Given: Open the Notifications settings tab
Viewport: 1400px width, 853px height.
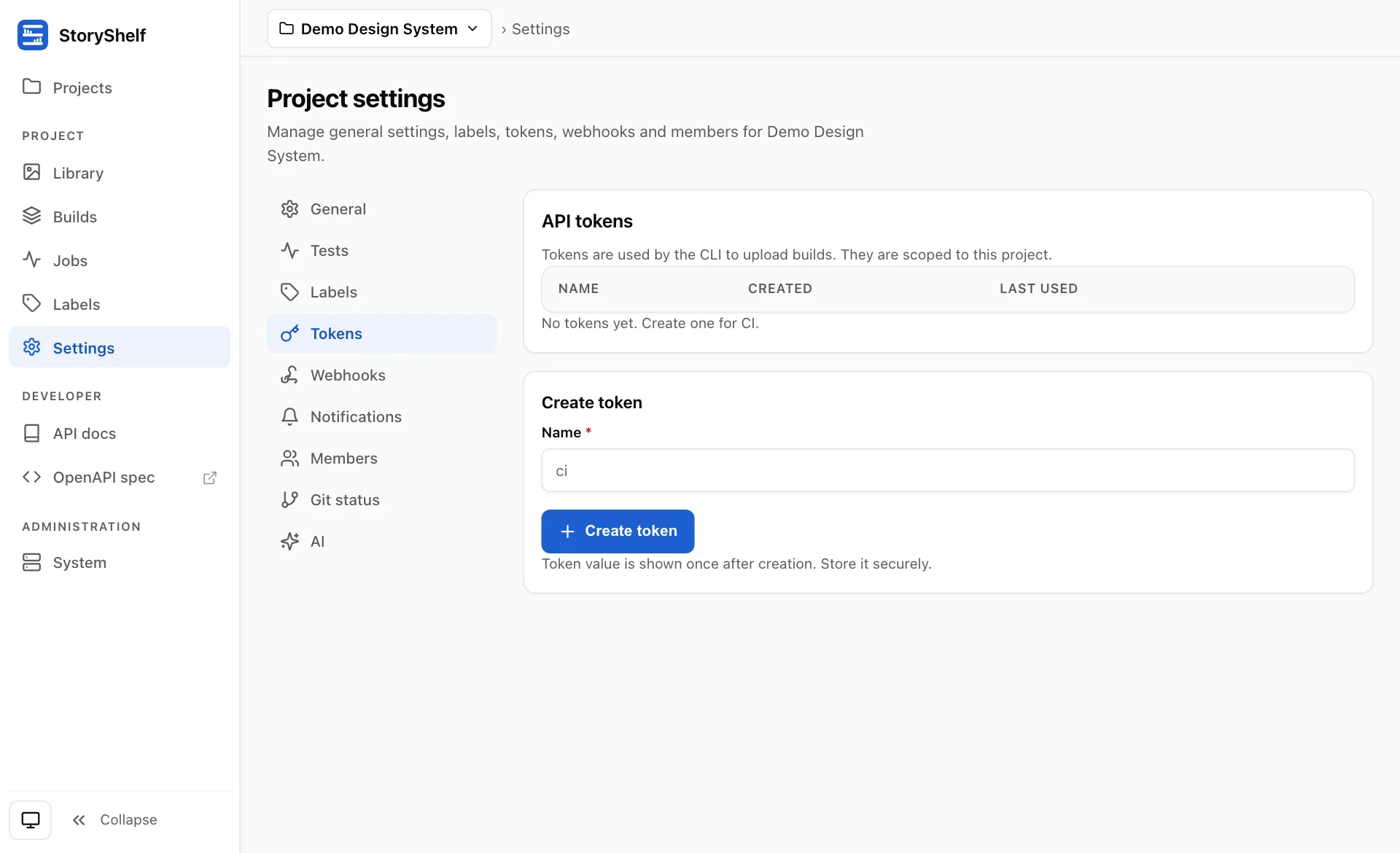Looking at the screenshot, I should coord(381,416).
